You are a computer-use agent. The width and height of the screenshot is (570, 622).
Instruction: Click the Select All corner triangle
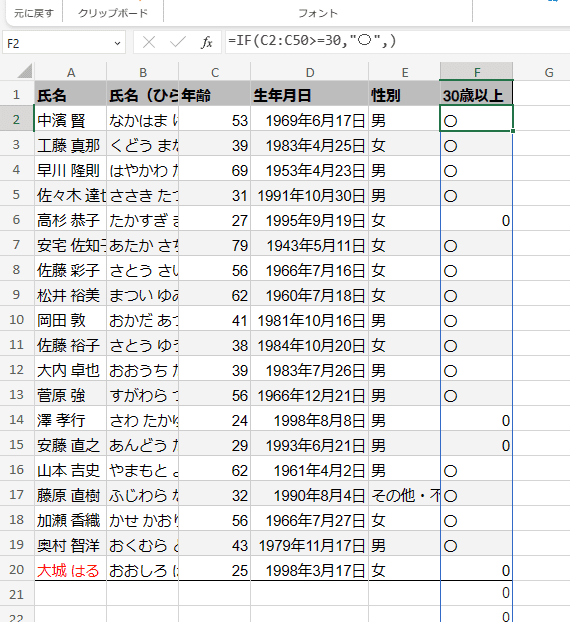(x=25, y=72)
